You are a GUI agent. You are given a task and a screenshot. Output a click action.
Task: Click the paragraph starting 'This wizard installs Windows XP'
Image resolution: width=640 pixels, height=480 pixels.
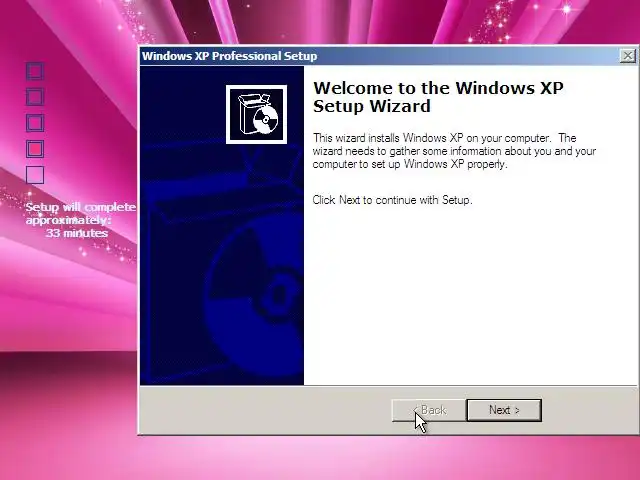point(454,151)
